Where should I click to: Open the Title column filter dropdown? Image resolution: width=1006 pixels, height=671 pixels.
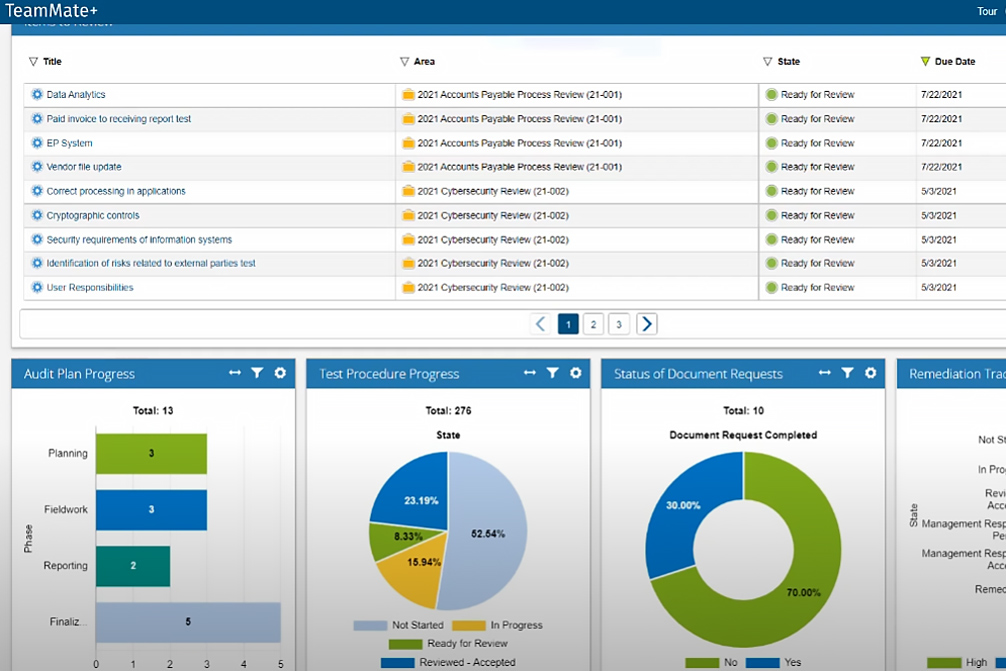point(33,62)
